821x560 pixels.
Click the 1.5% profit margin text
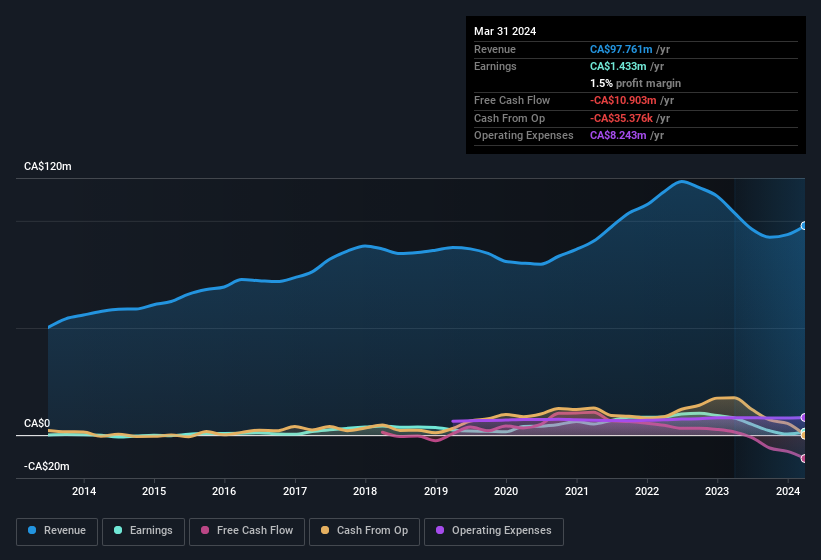(636, 83)
